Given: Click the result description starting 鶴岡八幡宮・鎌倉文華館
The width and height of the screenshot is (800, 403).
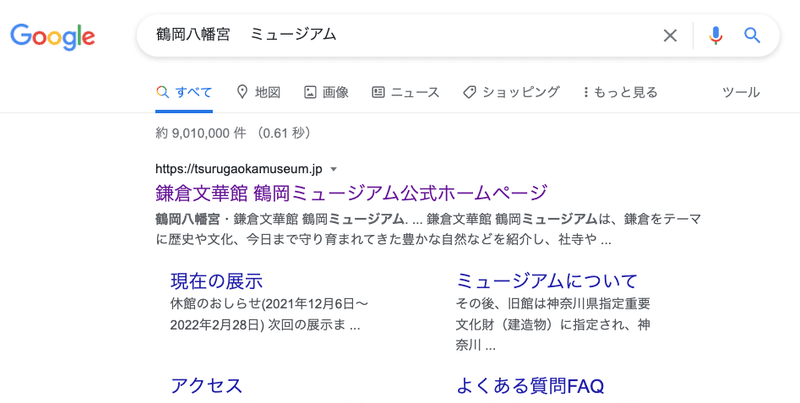Looking at the screenshot, I should pos(429,229).
